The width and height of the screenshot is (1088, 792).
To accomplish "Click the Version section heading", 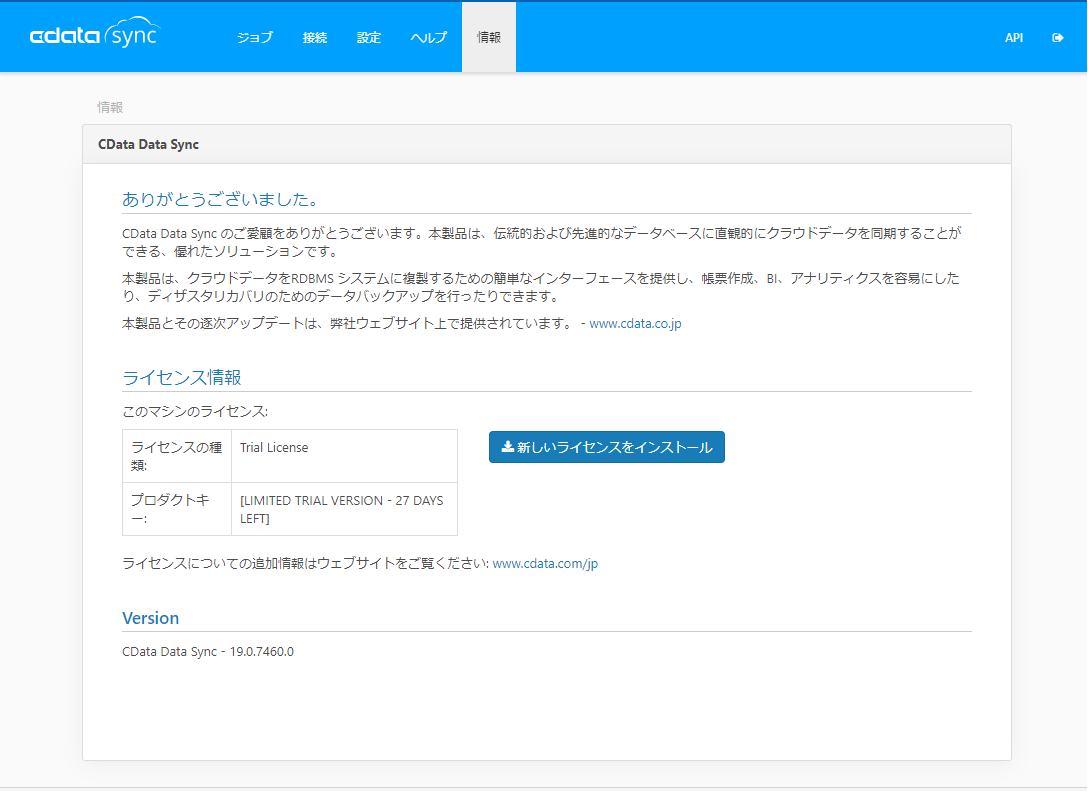I will (150, 618).
